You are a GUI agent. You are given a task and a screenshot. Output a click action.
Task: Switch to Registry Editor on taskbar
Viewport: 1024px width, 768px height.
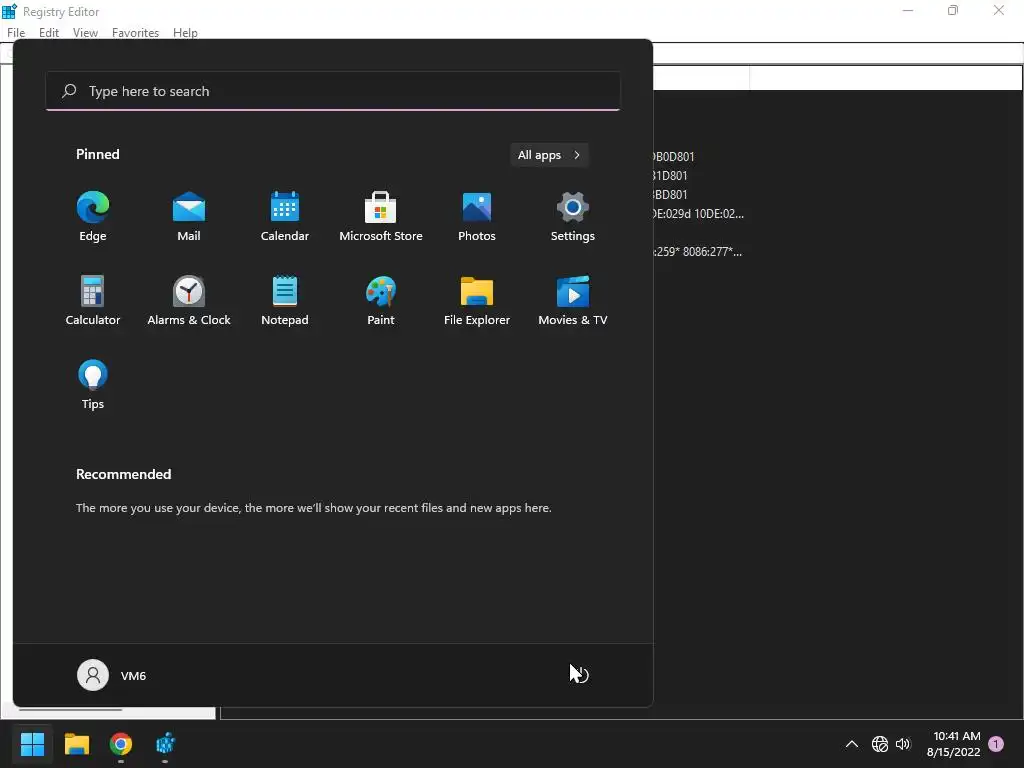click(x=165, y=744)
